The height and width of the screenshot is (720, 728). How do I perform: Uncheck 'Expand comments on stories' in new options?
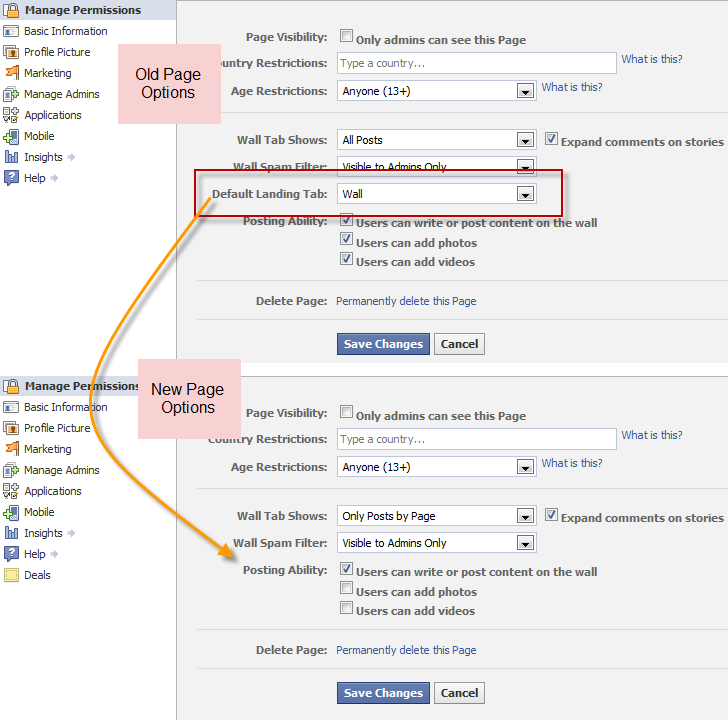click(x=551, y=514)
